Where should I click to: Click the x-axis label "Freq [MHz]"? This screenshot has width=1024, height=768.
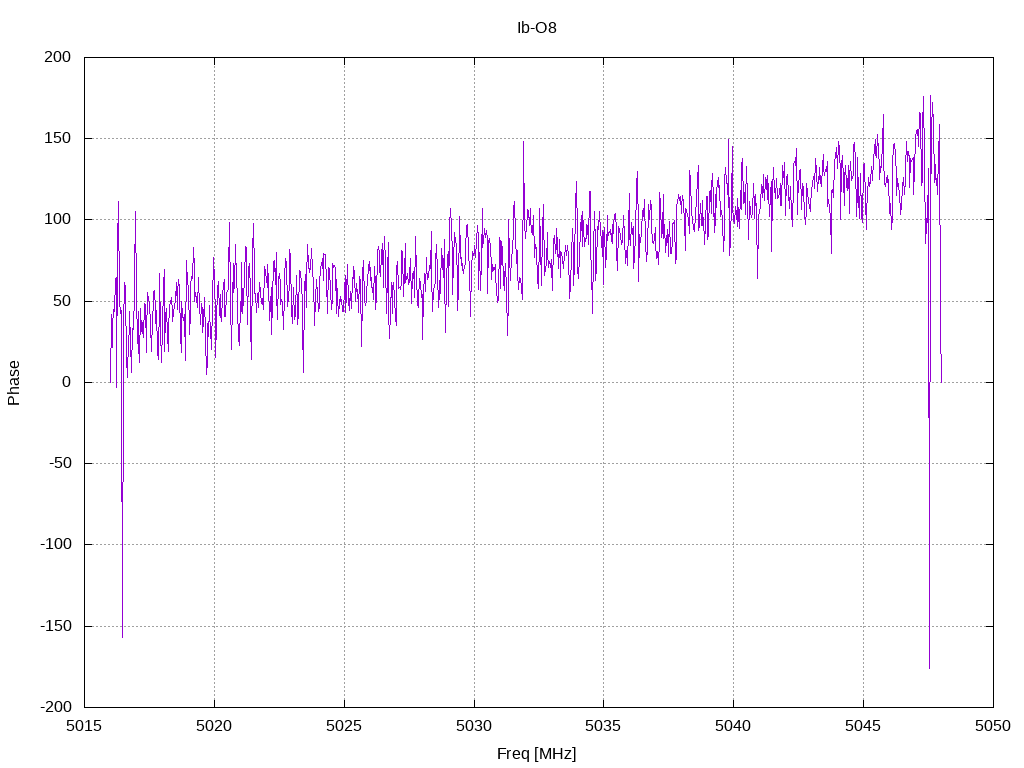click(536, 754)
